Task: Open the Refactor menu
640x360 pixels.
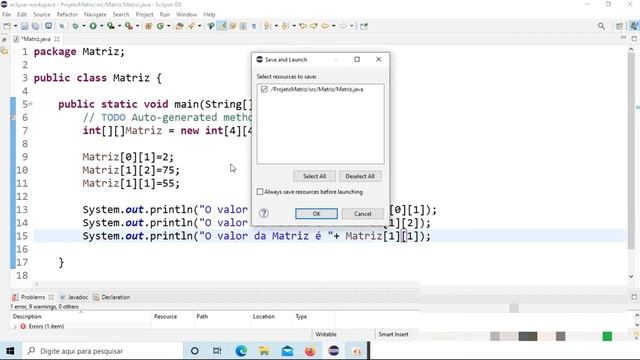Action: point(67,14)
